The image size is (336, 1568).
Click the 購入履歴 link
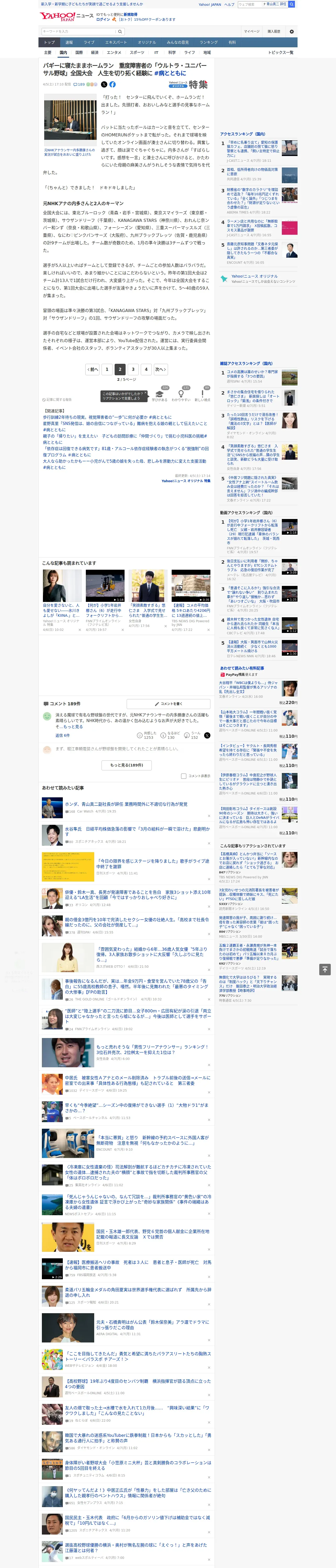coord(274,32)
